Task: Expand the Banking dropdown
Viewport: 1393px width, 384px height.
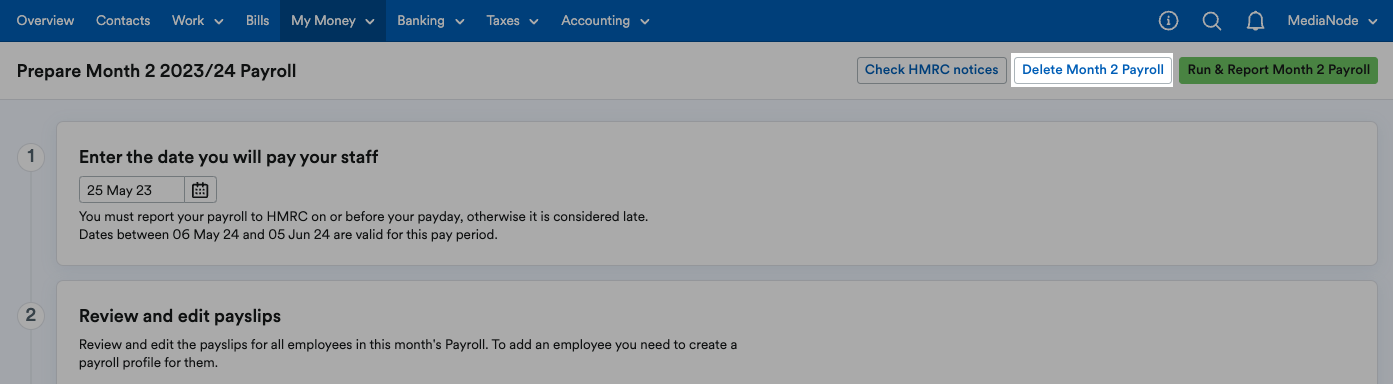Action: coord(431,21)
